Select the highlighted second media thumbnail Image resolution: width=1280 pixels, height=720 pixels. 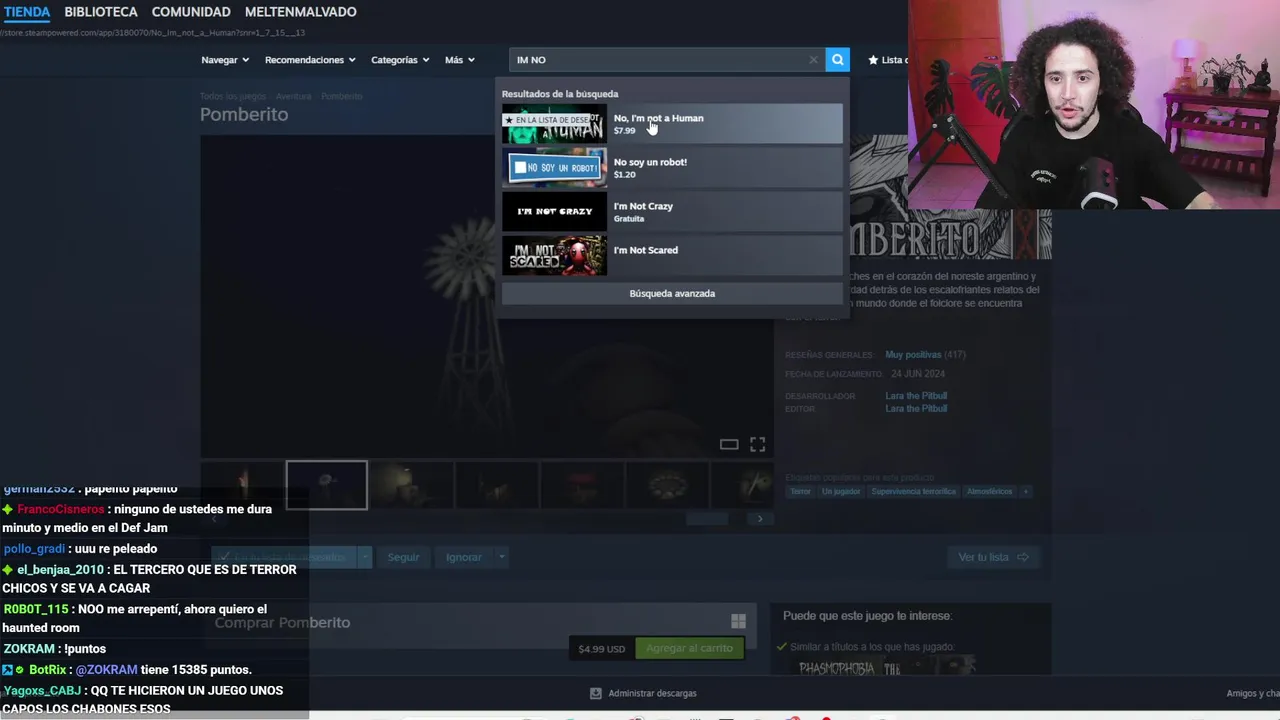click(x=326, y=485)
